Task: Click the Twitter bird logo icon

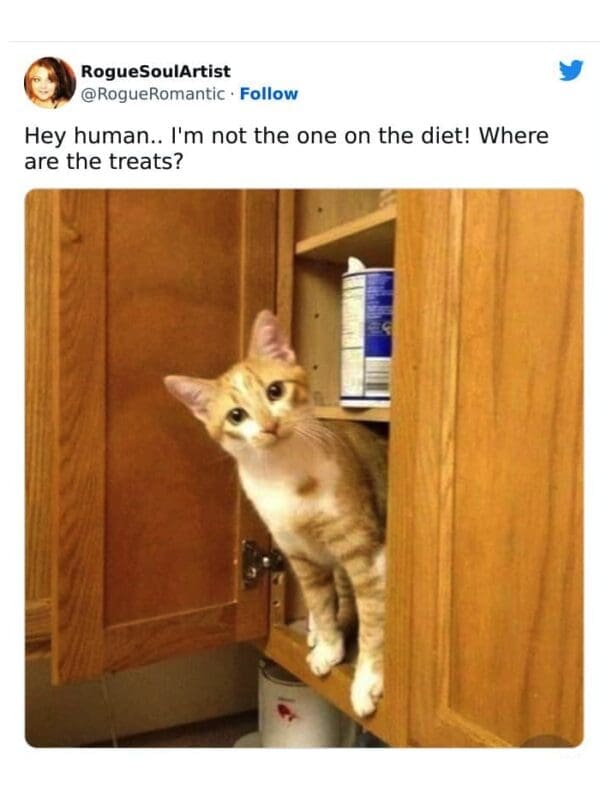Action: [571, 70]
